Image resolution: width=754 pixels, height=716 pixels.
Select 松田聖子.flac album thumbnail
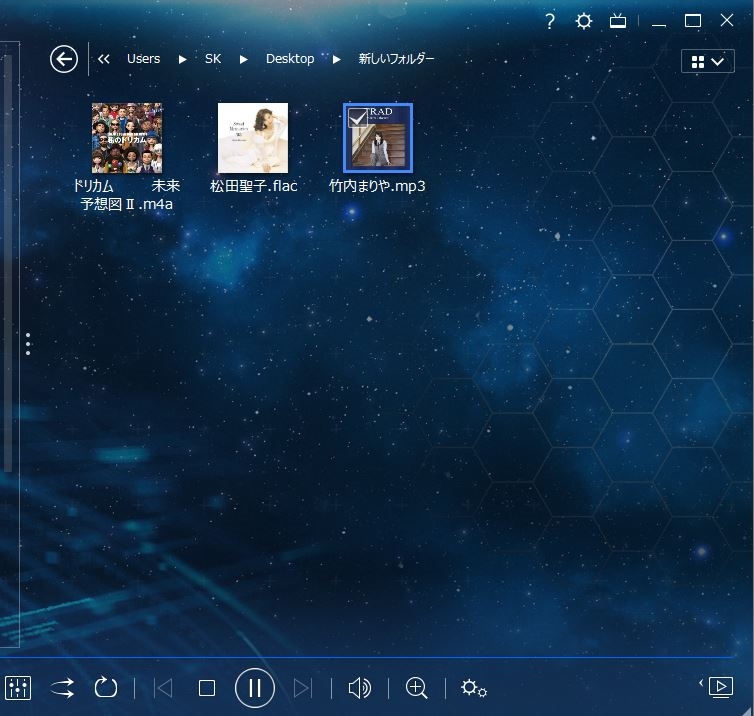pos(253,138)
